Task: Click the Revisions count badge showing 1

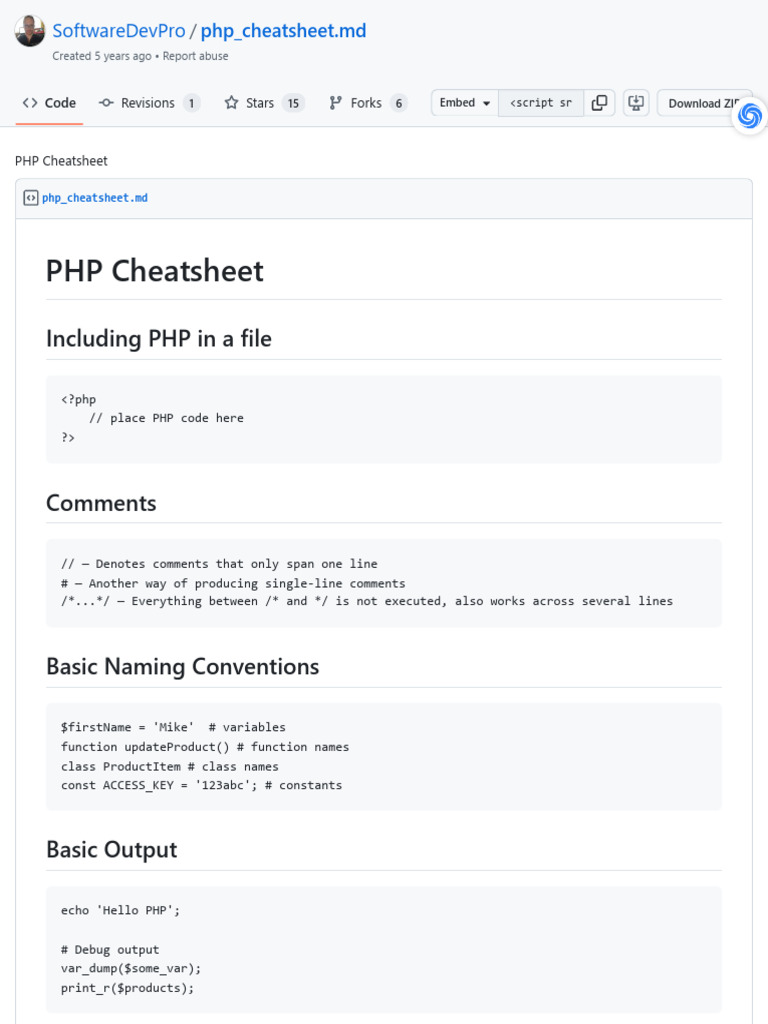Action: pyautogui.click(x=191, y=103)
